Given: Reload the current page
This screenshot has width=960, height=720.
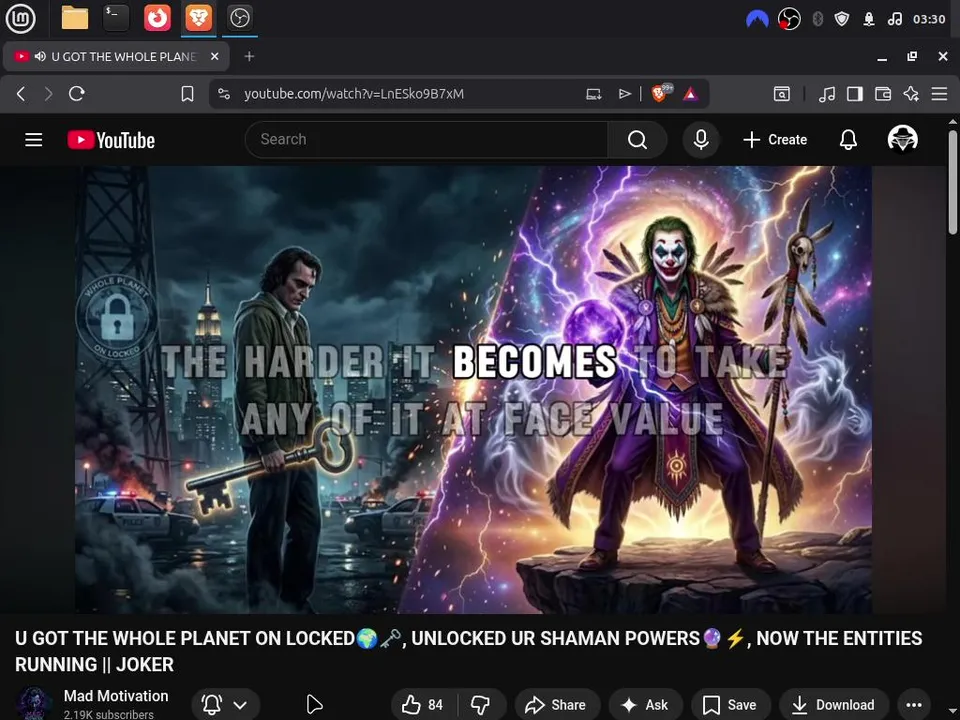Looking at the screenshot, I should coord(77,94).
